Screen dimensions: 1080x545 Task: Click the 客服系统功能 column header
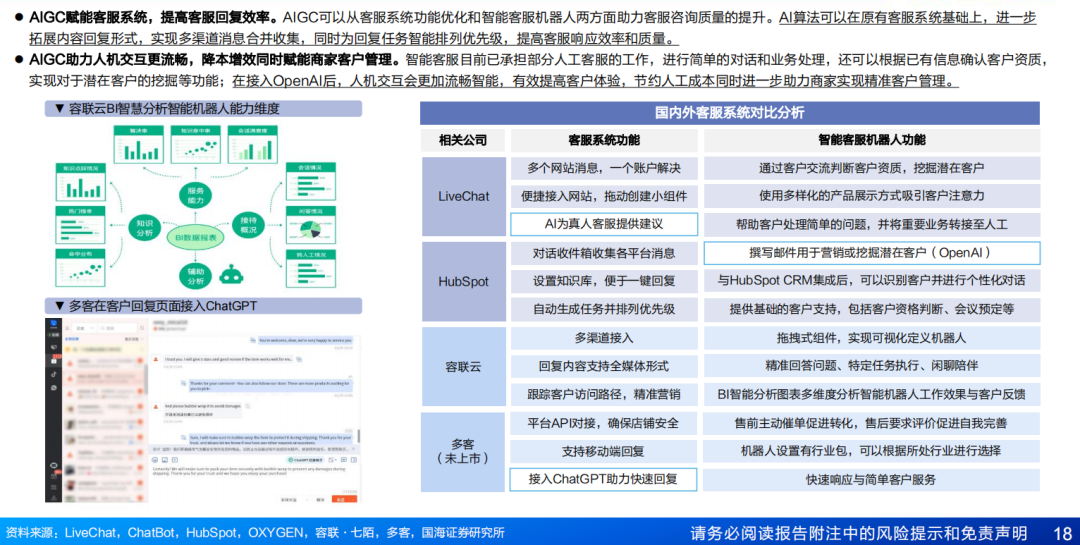[x=603, y=141]
